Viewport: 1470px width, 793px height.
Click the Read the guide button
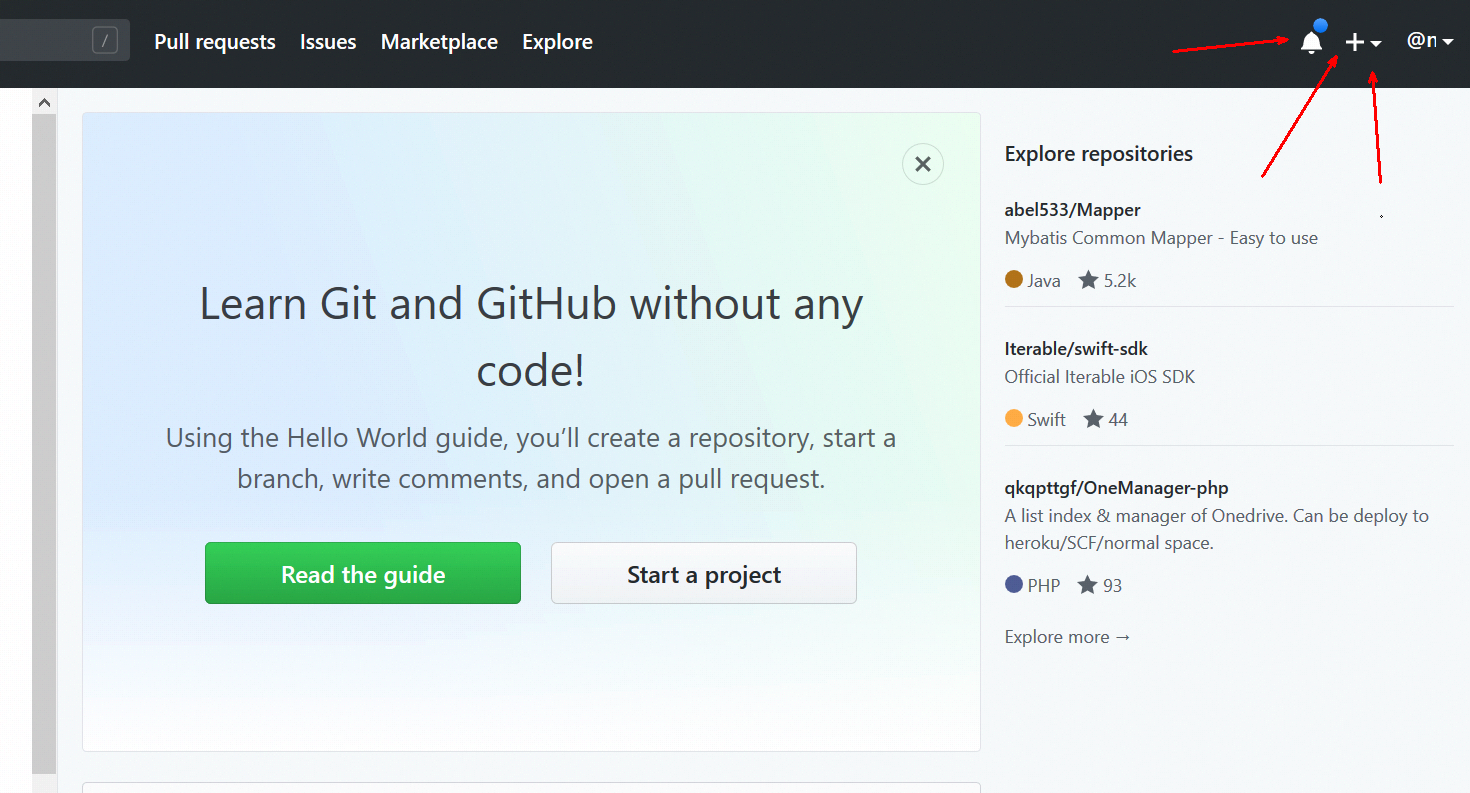pos(362,573)
